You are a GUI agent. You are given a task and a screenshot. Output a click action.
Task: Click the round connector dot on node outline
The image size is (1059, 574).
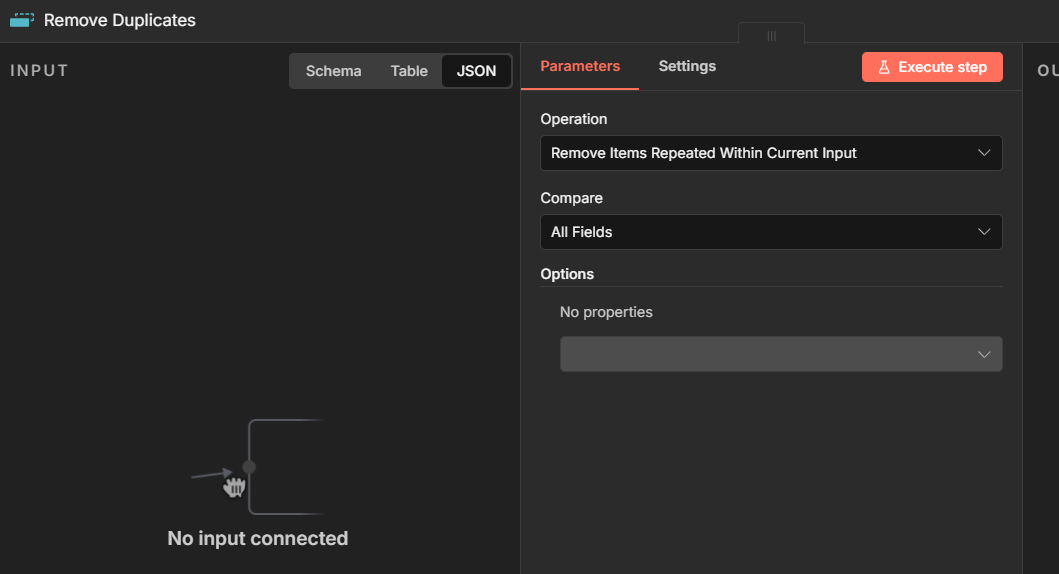pyautogui.click(x=249, y=467)
